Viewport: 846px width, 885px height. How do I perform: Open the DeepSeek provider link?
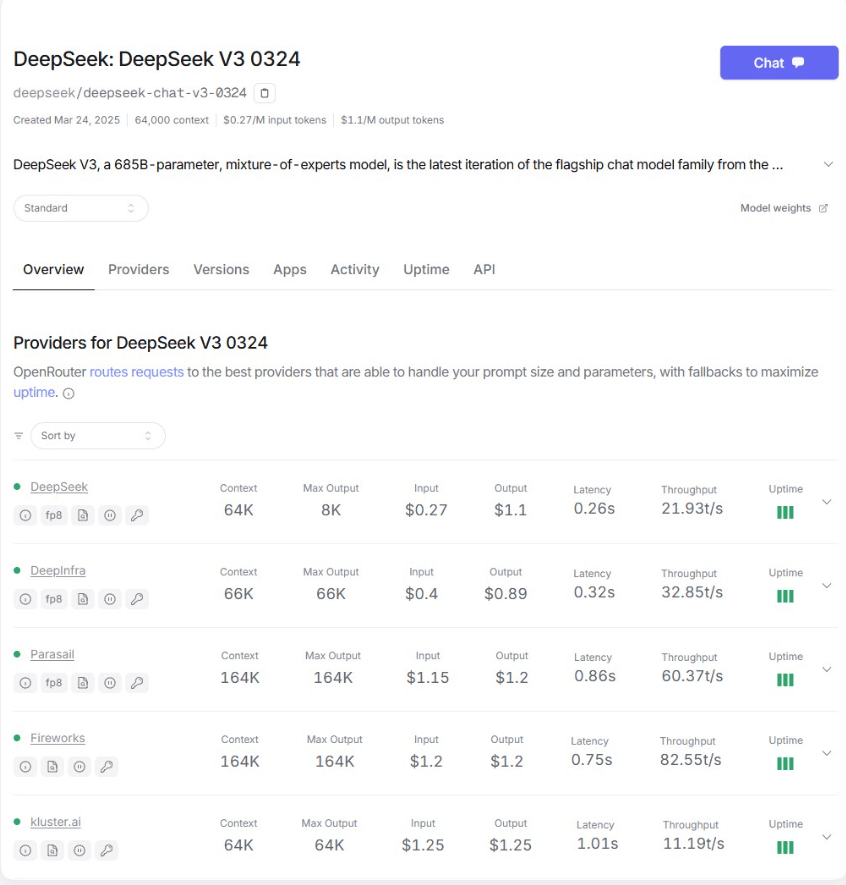(x=59, y=487)
